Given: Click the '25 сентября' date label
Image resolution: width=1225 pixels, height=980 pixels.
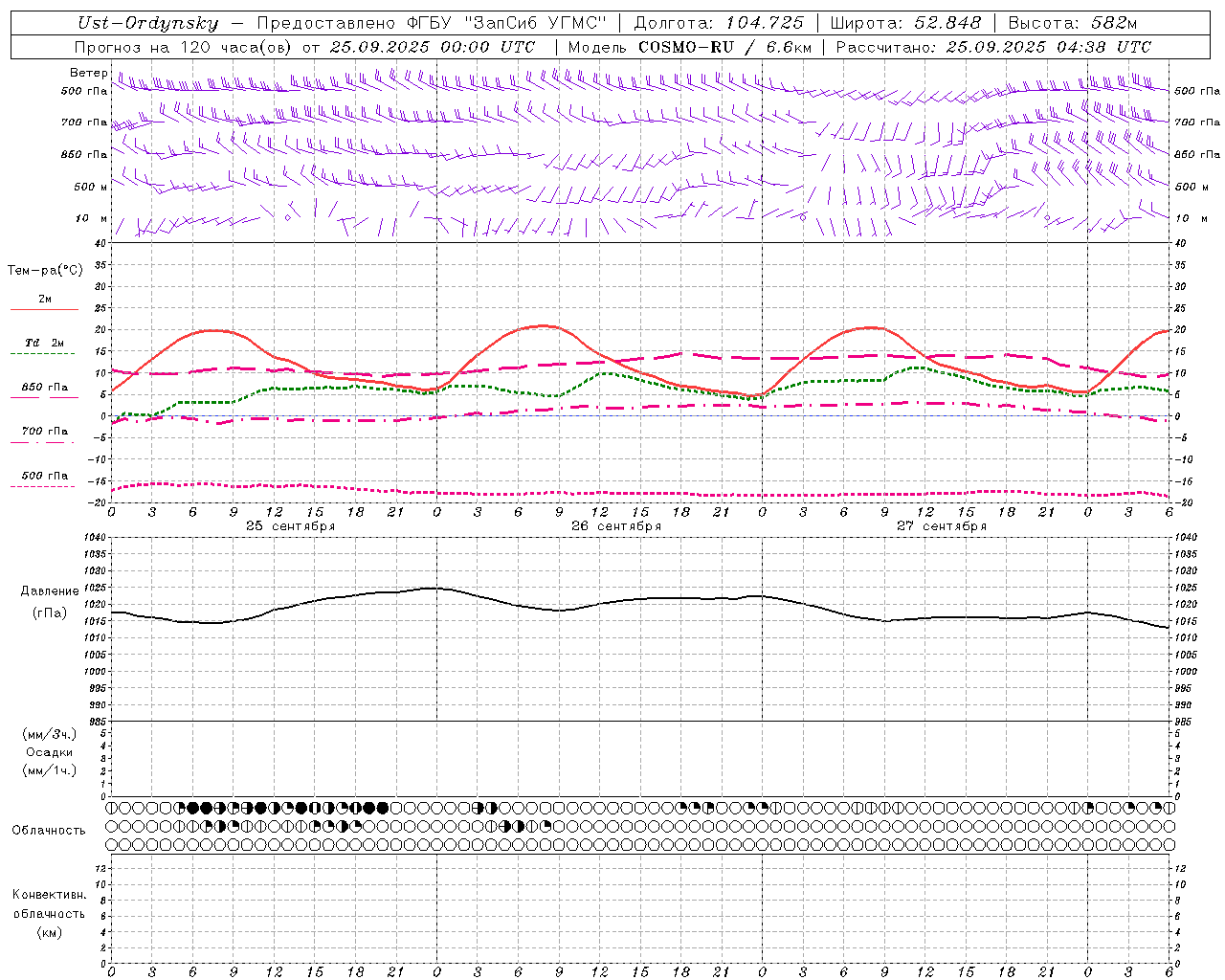Looking at the screenshot, I should tap(290, 526).
